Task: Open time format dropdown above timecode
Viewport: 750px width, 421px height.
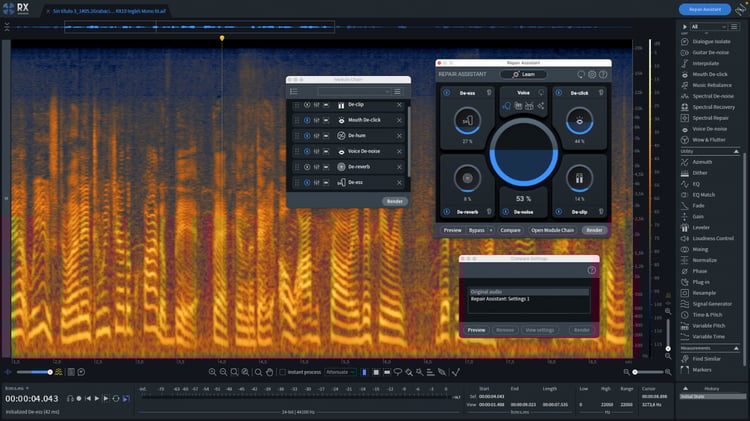Action: pos(17,388)
